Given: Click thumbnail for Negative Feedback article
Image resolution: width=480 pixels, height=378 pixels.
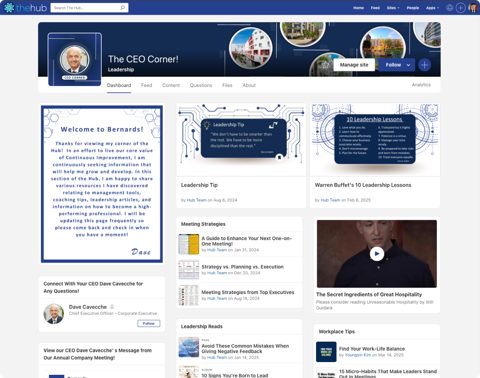Looking at the screenshot, I should tap(189, 347).
